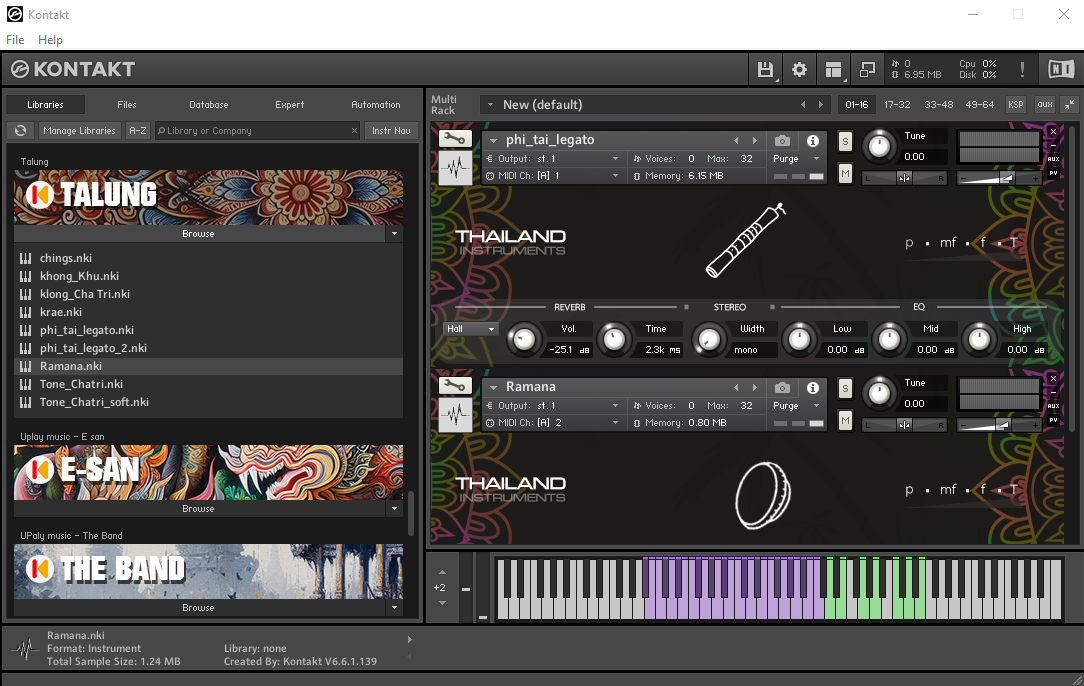Click the reverb Vol. knob
This screenshot has height=686, width=1084.
523,340
